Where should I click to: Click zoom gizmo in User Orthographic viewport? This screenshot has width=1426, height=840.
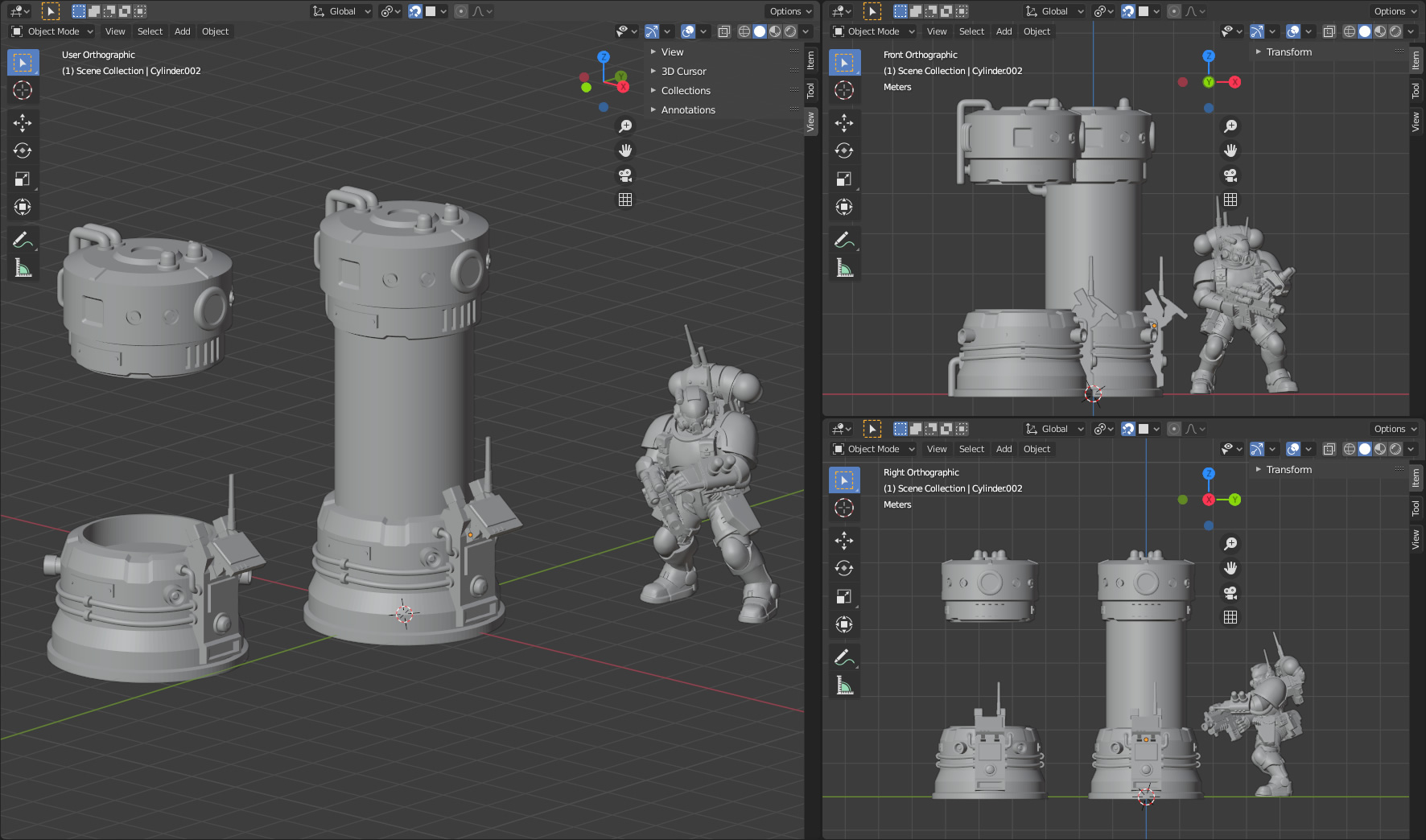click(x=625, y=126)
